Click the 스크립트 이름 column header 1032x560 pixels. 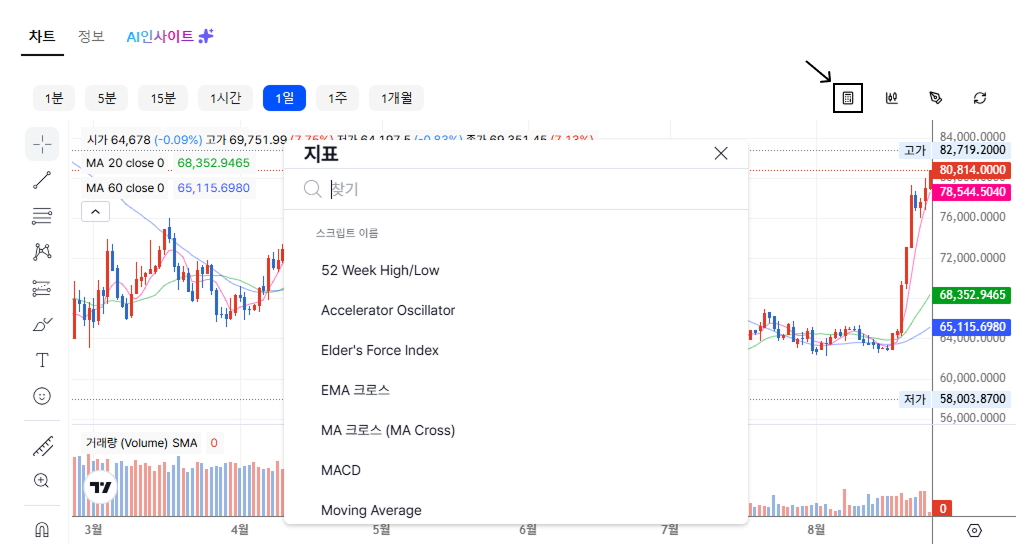coord(347,233)
